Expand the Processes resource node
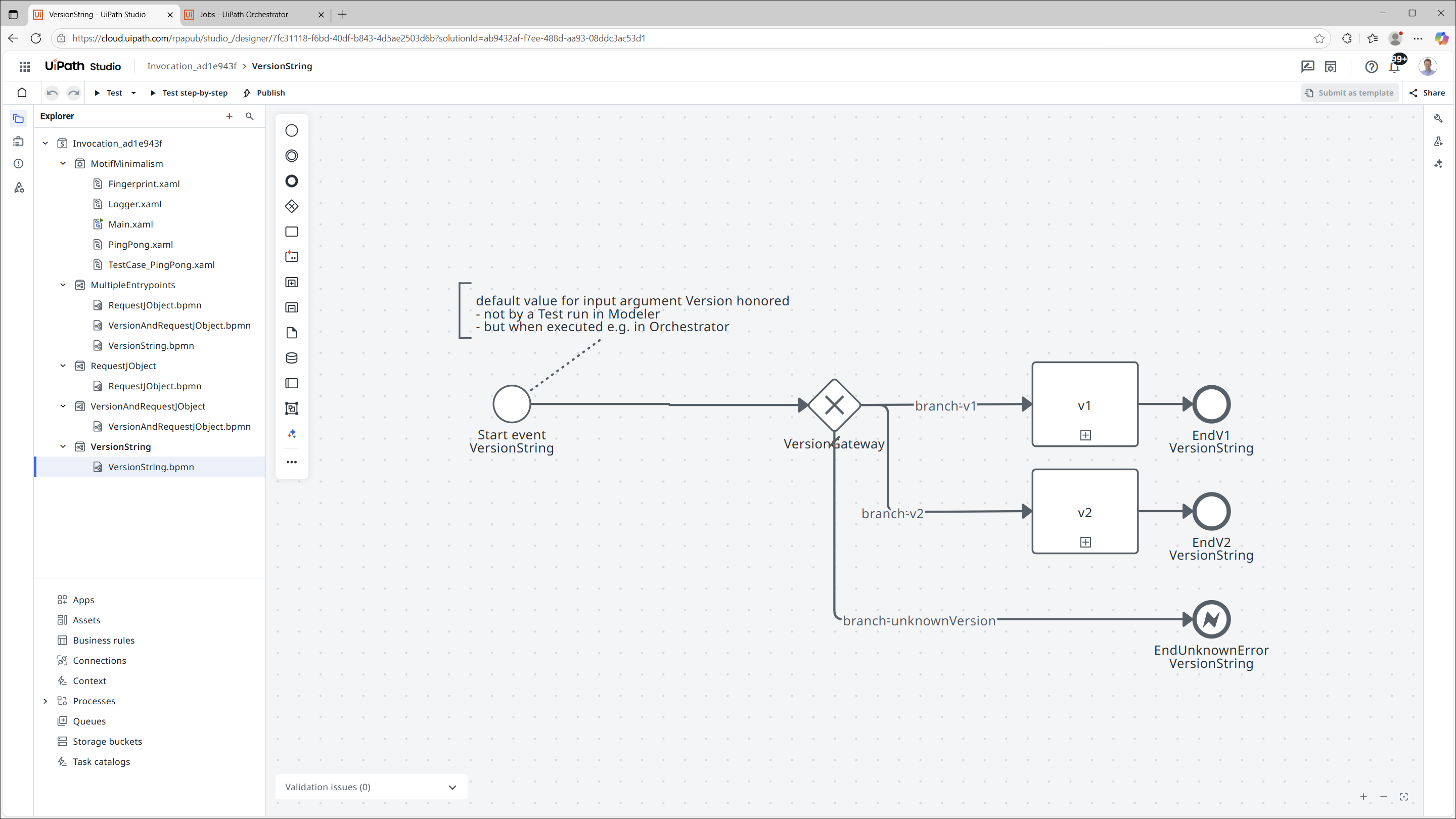Screen dimensions: 1456x819 tap(45, 701)
